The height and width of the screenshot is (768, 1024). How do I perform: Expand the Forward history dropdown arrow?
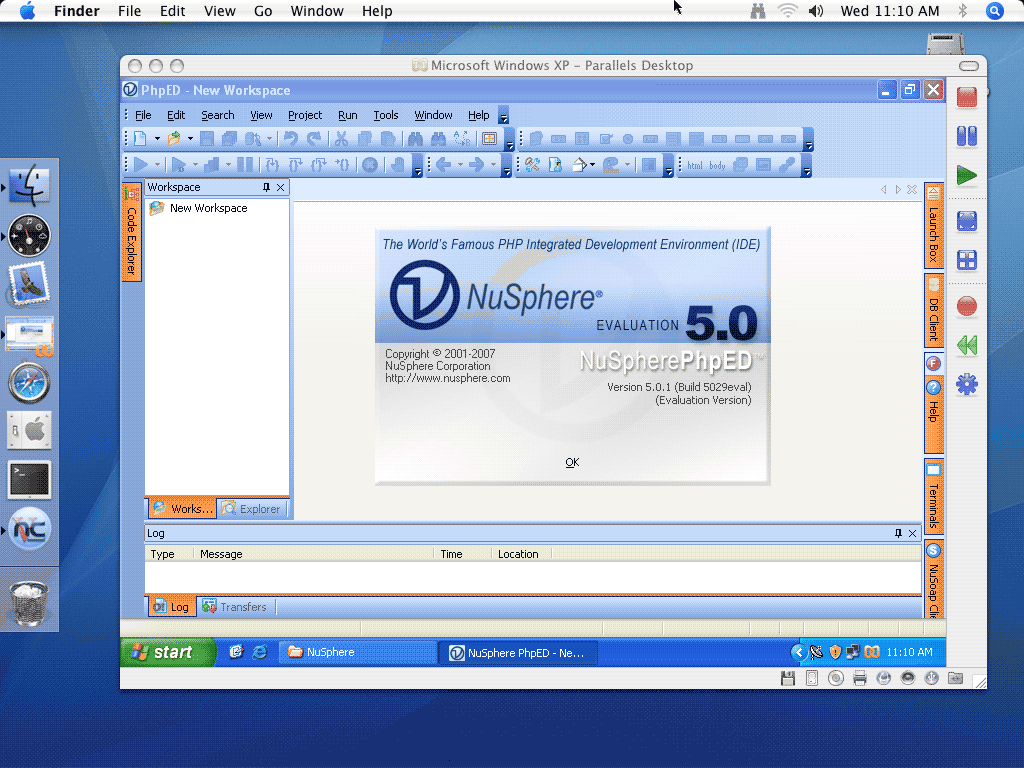(x=493, y=165)
